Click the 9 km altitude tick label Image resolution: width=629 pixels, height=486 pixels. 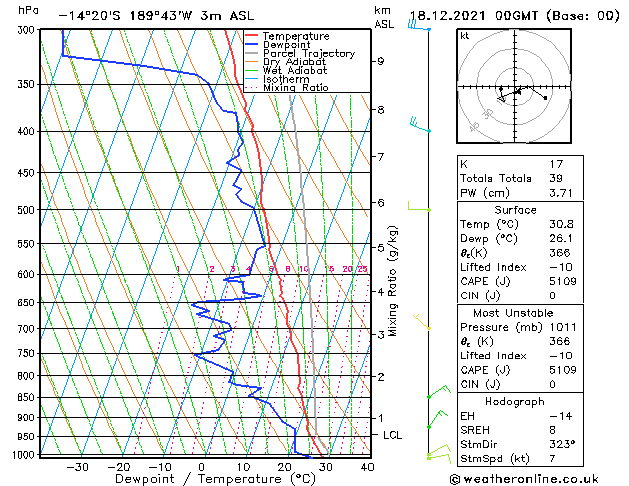point(380,61)
